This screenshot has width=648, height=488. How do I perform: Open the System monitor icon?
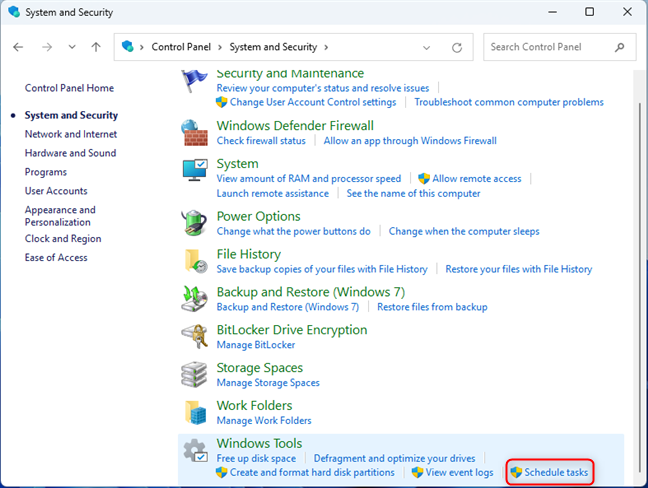[x=194, y=170]
